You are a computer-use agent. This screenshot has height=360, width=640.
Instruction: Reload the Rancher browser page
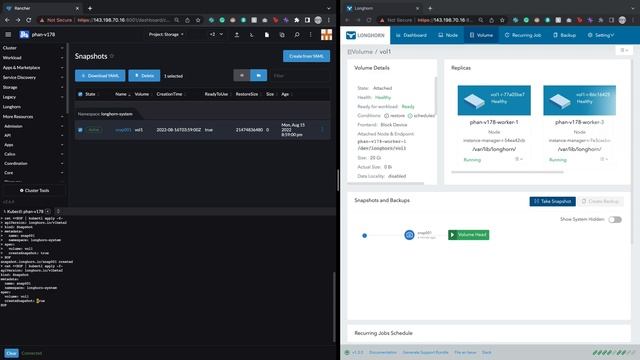tap(29, 20)
